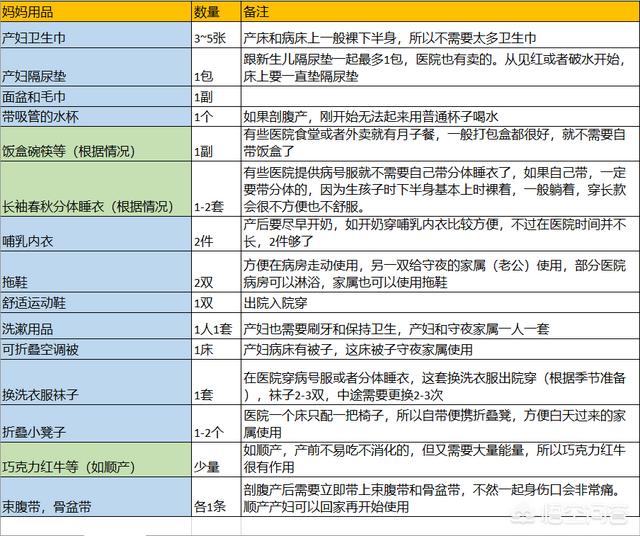Select the 带吸管的水杯 cell

pos(95,116)
